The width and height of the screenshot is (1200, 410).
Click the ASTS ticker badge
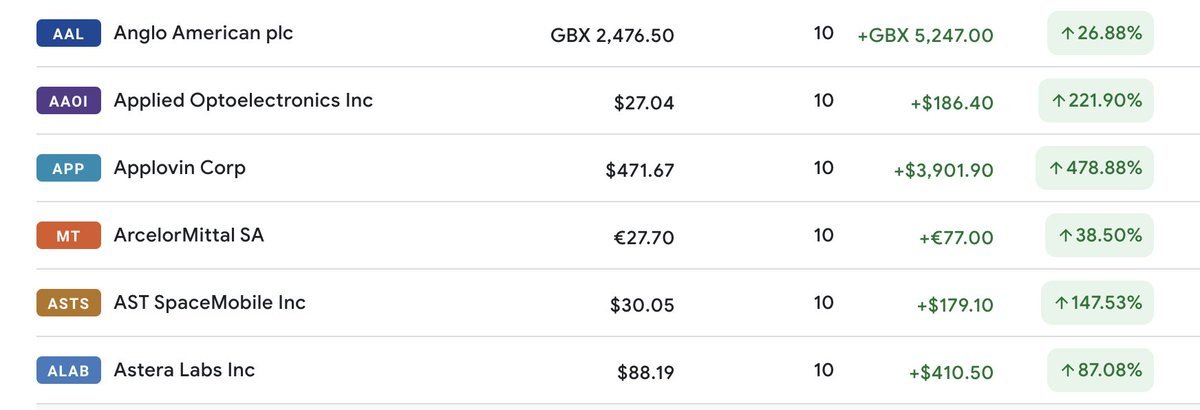pyautogui.click(x=68, y=303)
